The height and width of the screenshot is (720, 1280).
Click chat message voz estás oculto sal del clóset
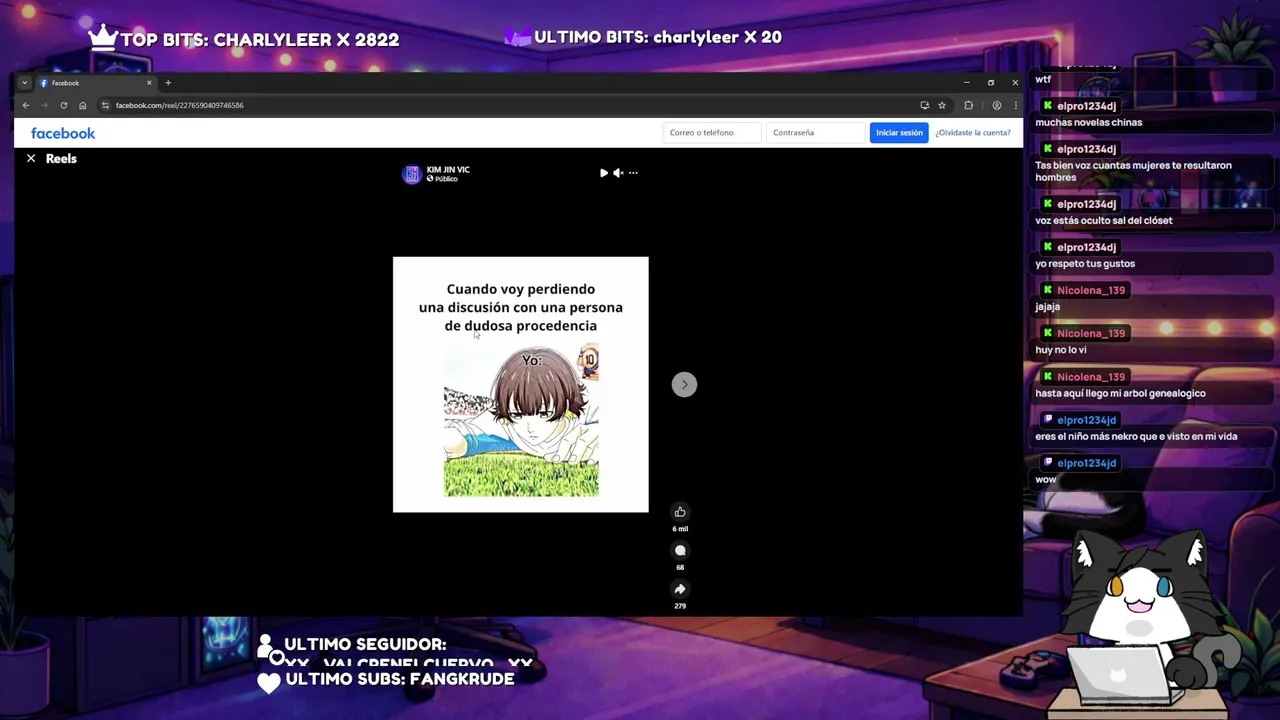coord(1104,221)
